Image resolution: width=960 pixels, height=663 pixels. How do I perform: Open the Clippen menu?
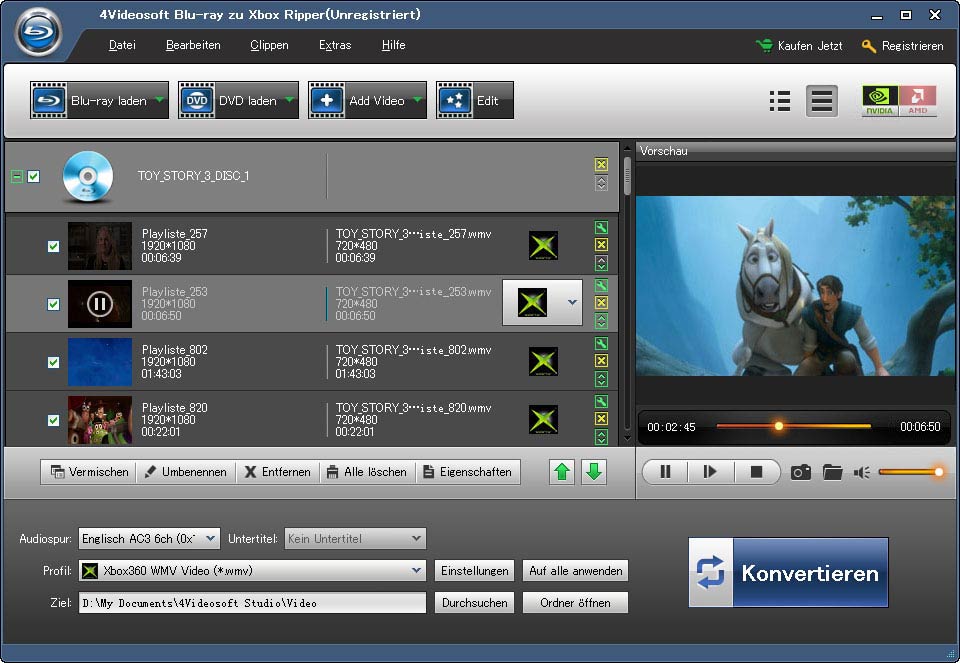pyautogui.click(x=269, y=45)
